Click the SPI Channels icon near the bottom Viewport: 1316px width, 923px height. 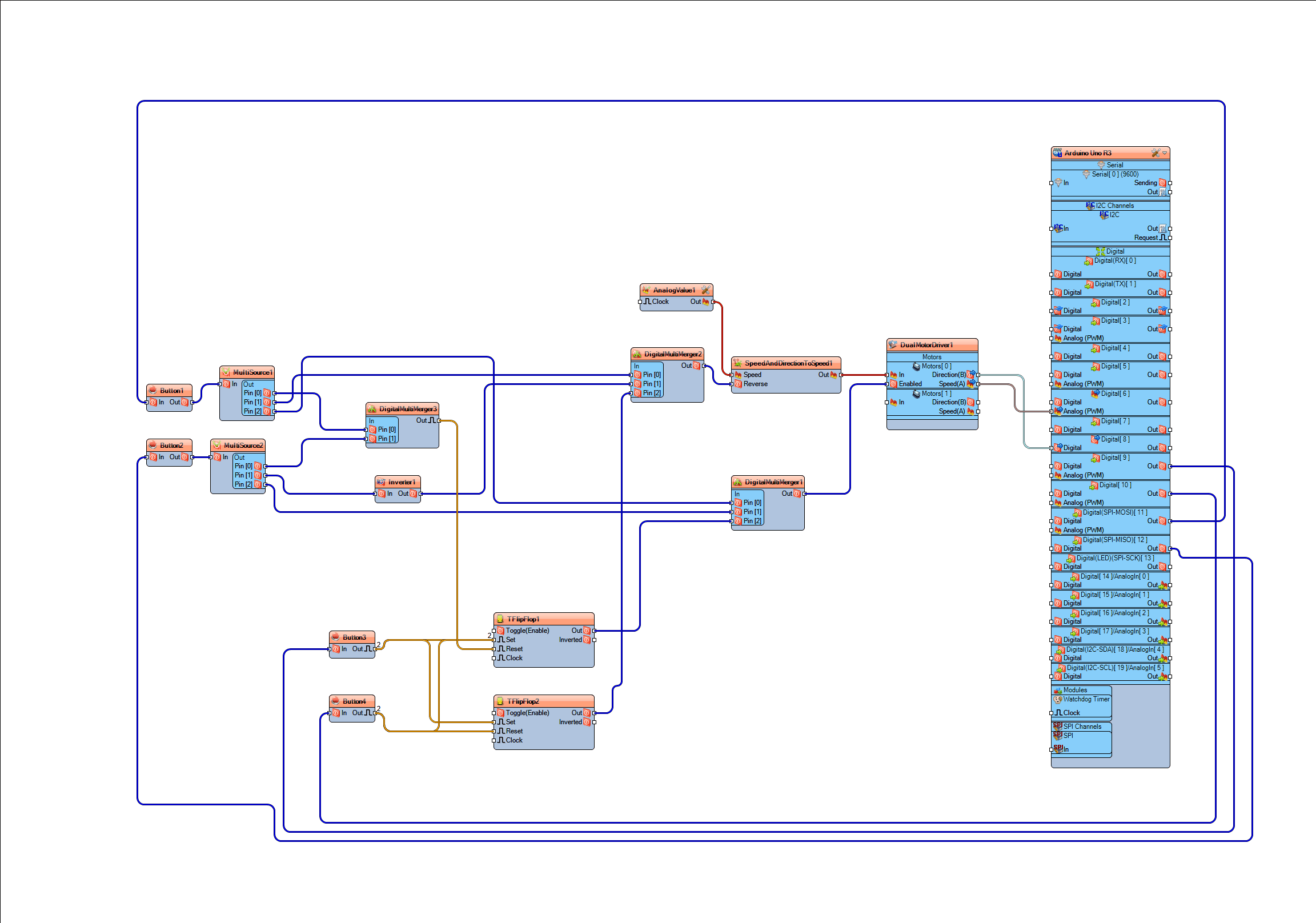click(1058, 728)
